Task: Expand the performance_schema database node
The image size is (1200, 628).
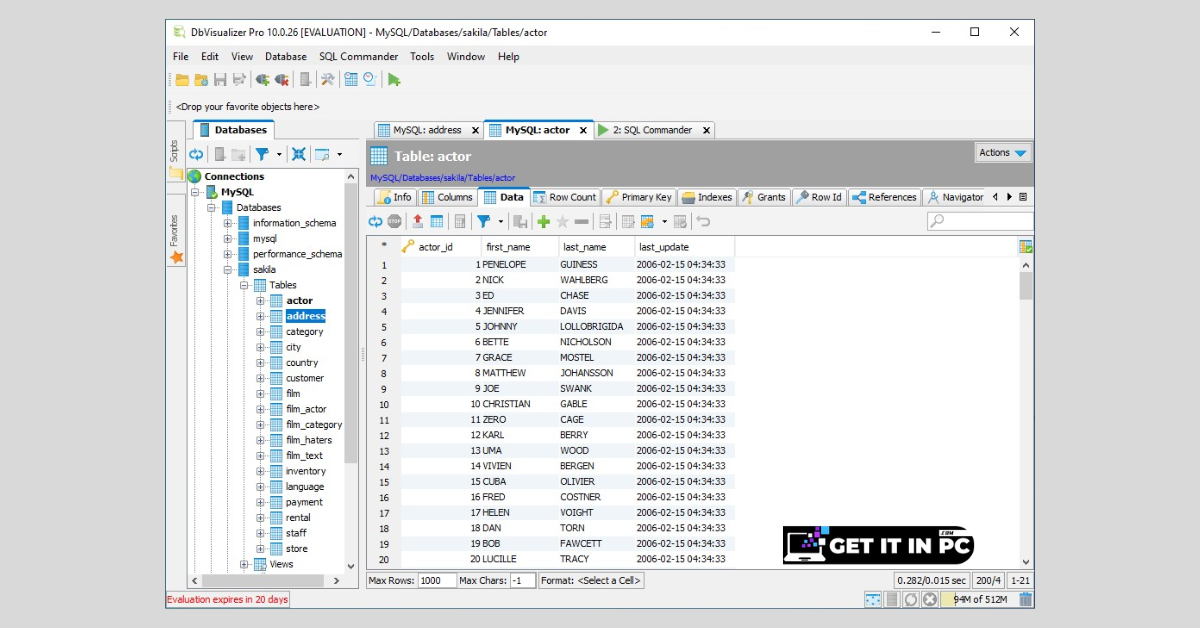Action: coord(228,254)
